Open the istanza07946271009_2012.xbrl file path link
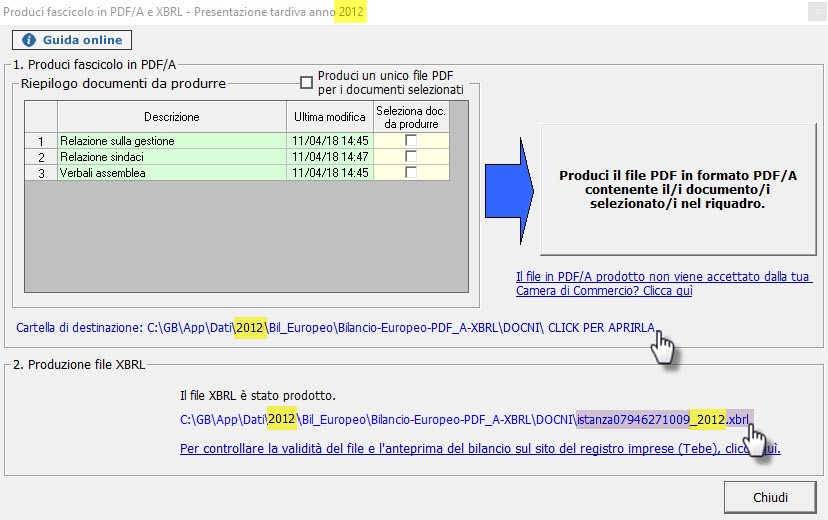 (464, 420)
